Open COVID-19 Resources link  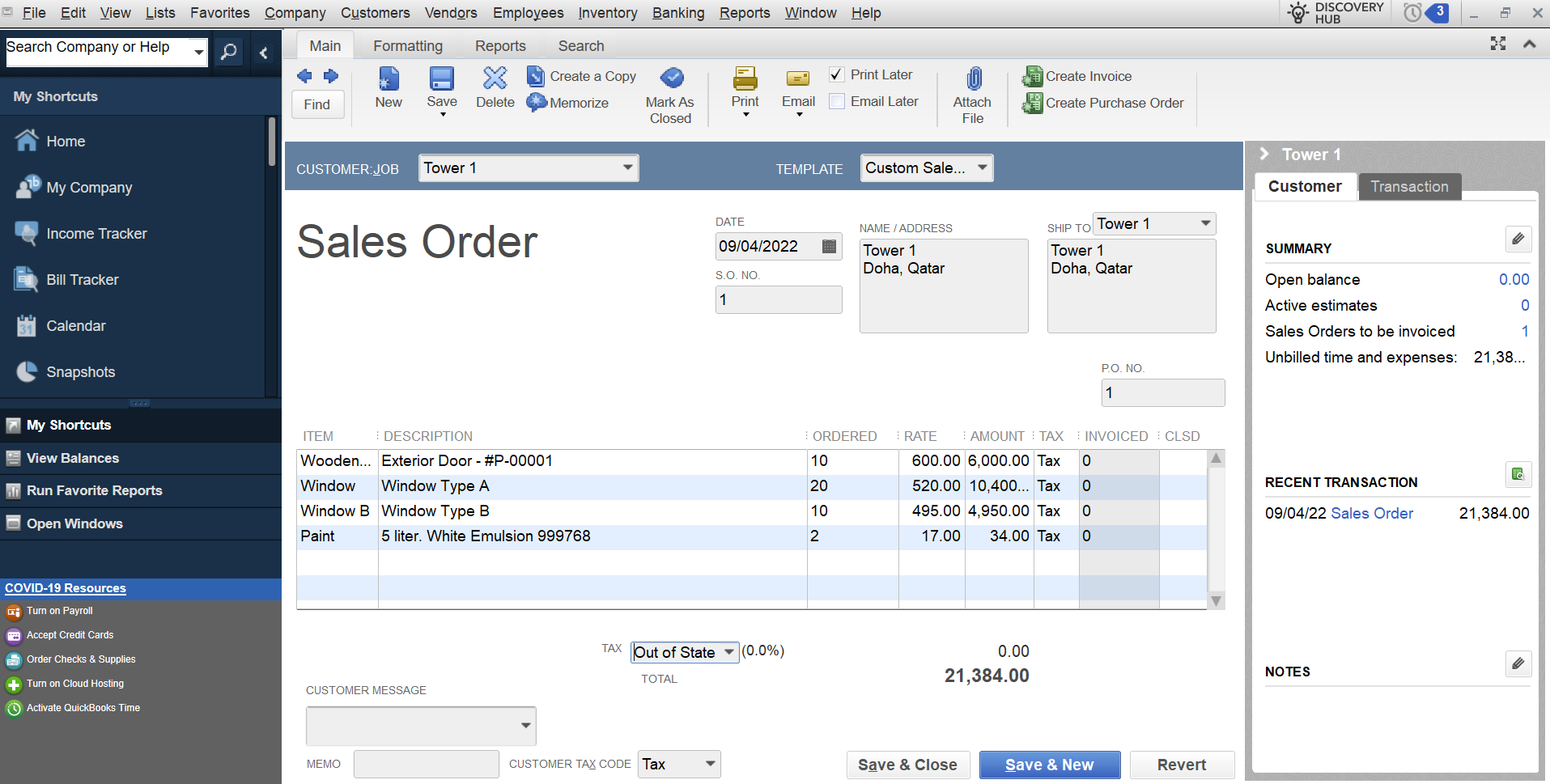click(x=66, y=588)
